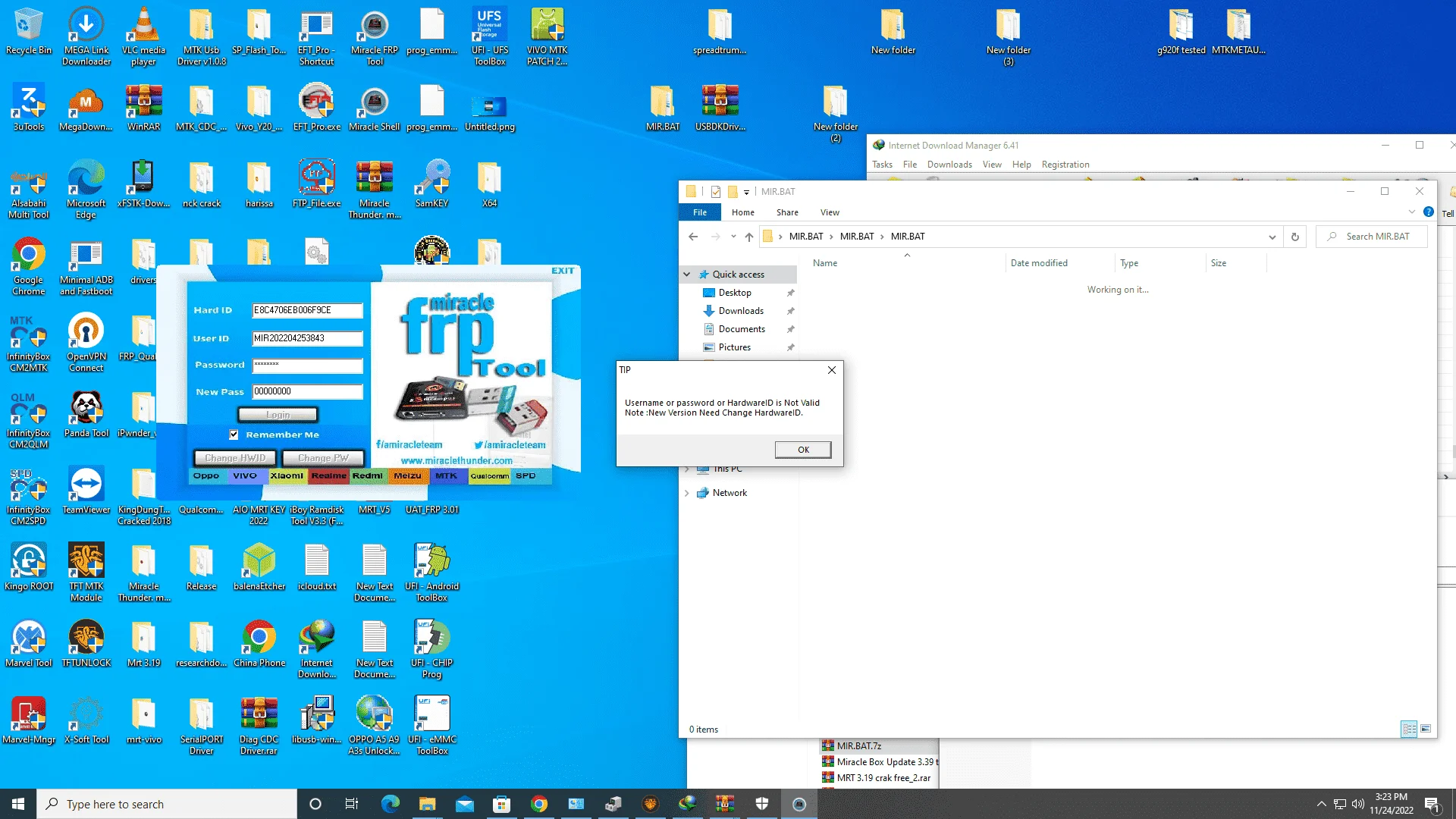1456x819 pixels.
Task: Select the Qualcomm yellow brand tab
Action: pos(489,476)
